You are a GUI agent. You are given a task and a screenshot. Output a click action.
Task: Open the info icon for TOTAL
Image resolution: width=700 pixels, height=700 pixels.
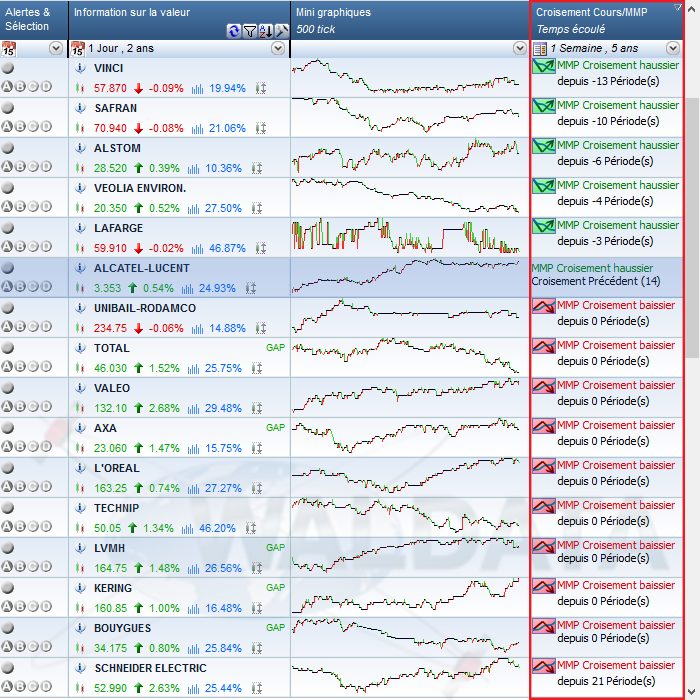click(80, 348)
